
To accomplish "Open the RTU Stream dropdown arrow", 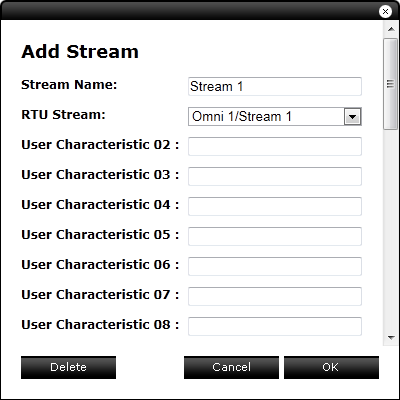I will (x=352, y=117).
